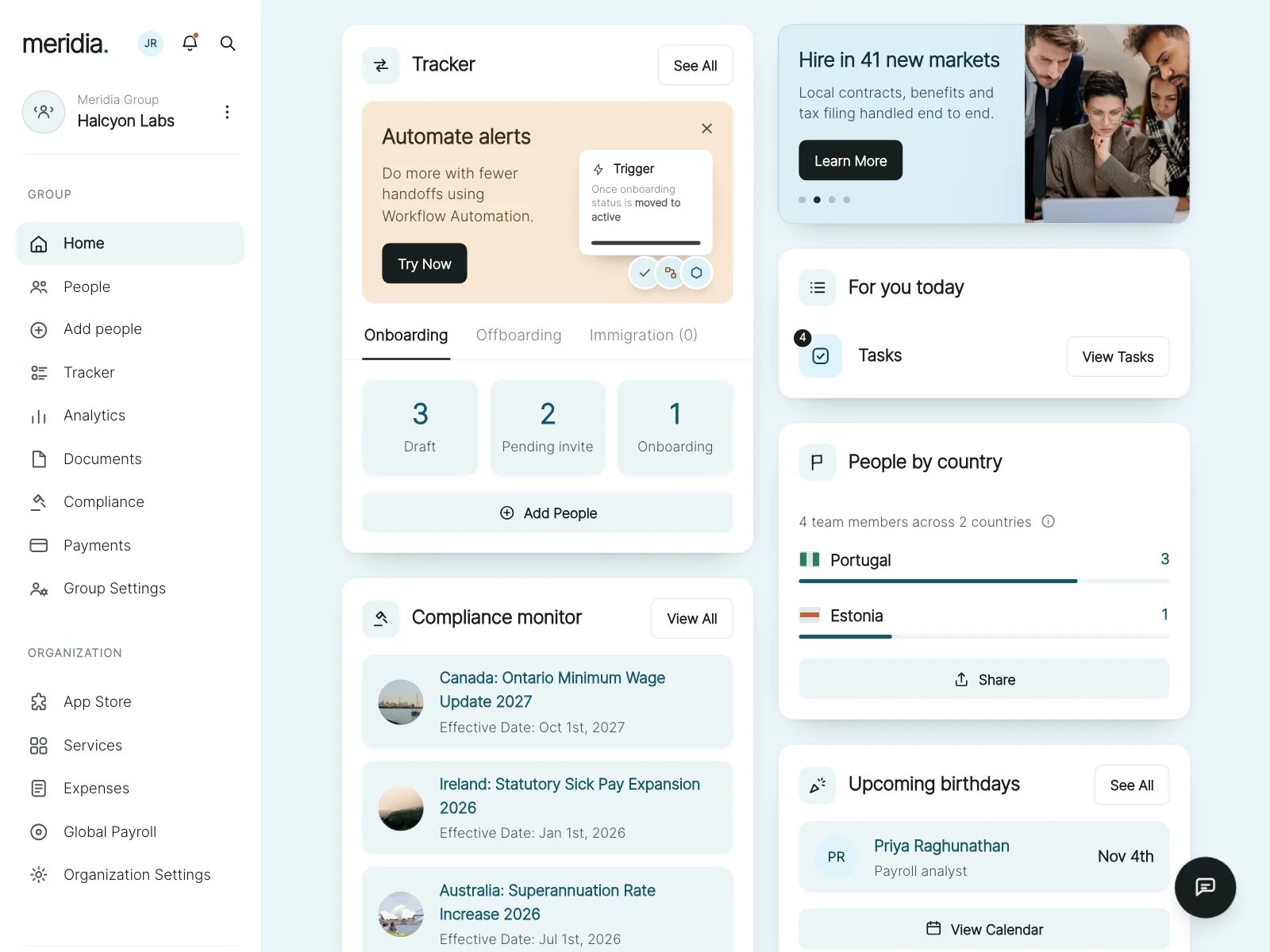Click the PR avatar initials

click(x=837, y=857)
